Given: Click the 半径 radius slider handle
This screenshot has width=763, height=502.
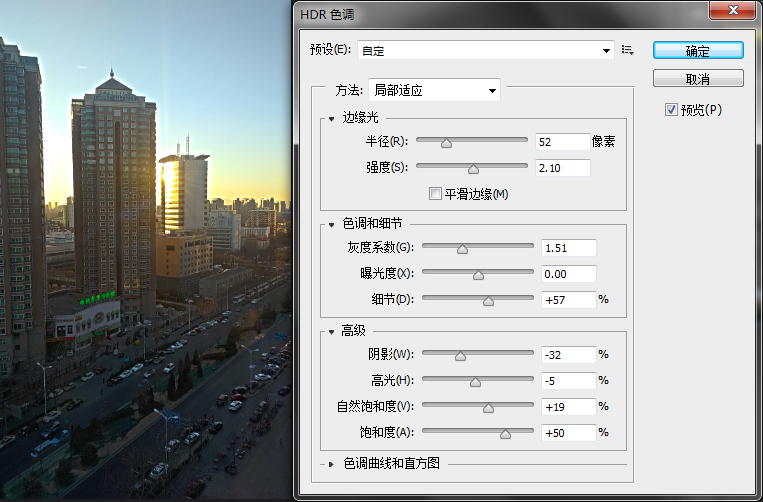Looking at the screenshot, I should tap(446, 143).
